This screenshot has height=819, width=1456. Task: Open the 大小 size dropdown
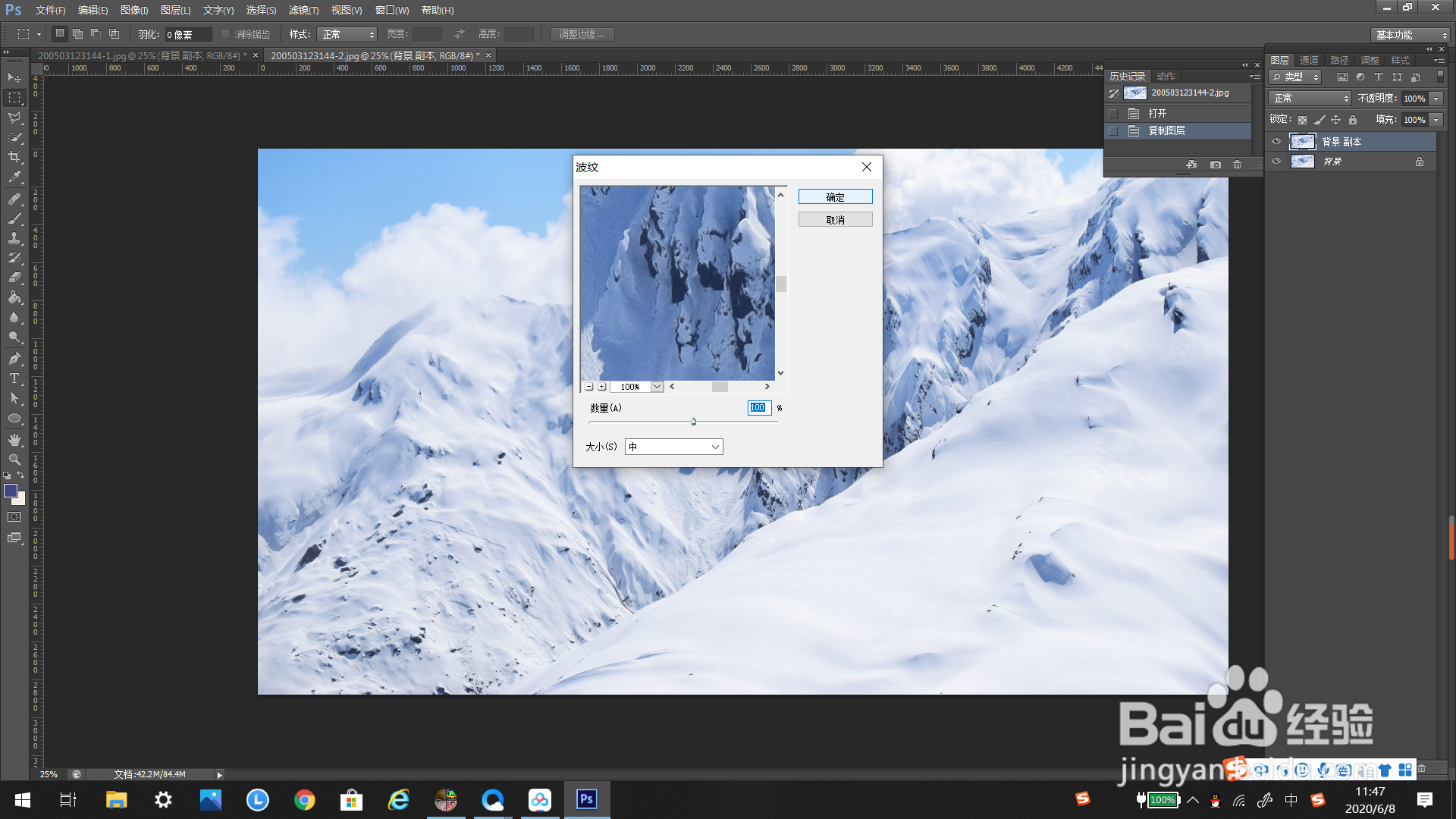673,447
